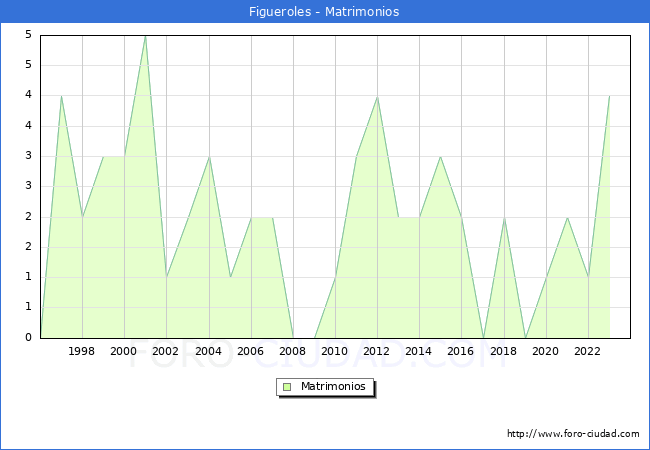The image size is (650, 450).
Task: Click the 2018 x-axis label
Action: click(x=503, y=351)
